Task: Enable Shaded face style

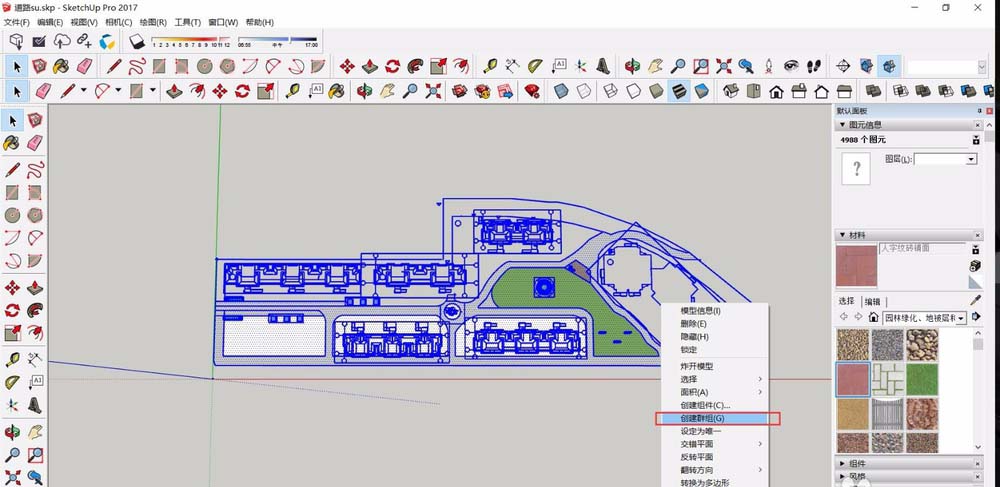Action: [656, 91]
